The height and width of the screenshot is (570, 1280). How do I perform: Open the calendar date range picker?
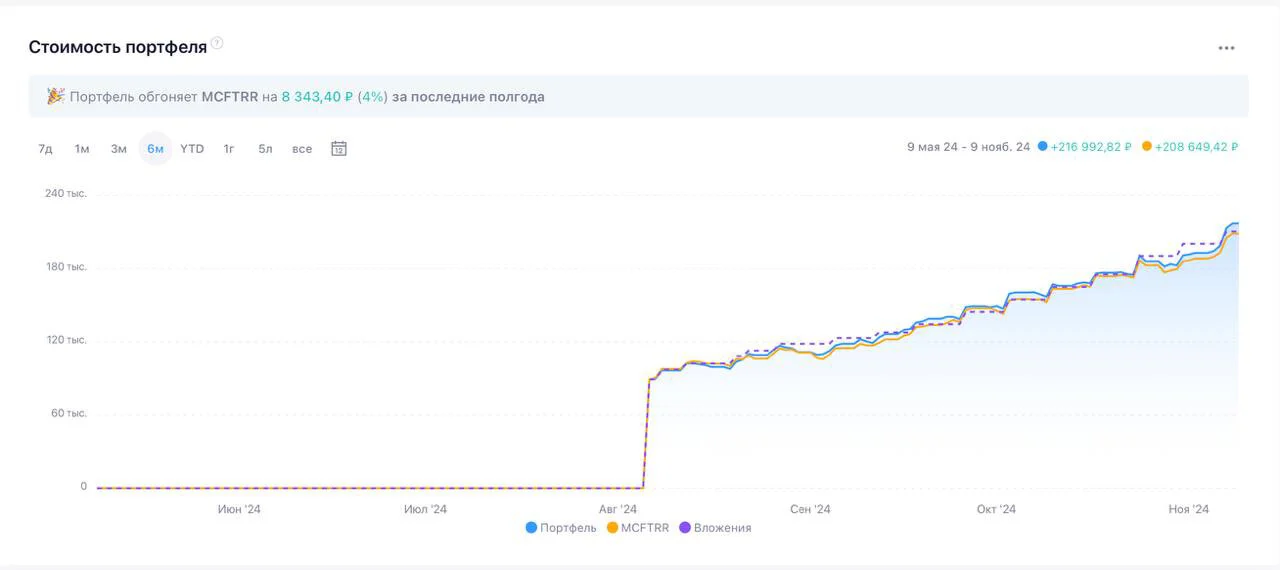tap(339, 149)
